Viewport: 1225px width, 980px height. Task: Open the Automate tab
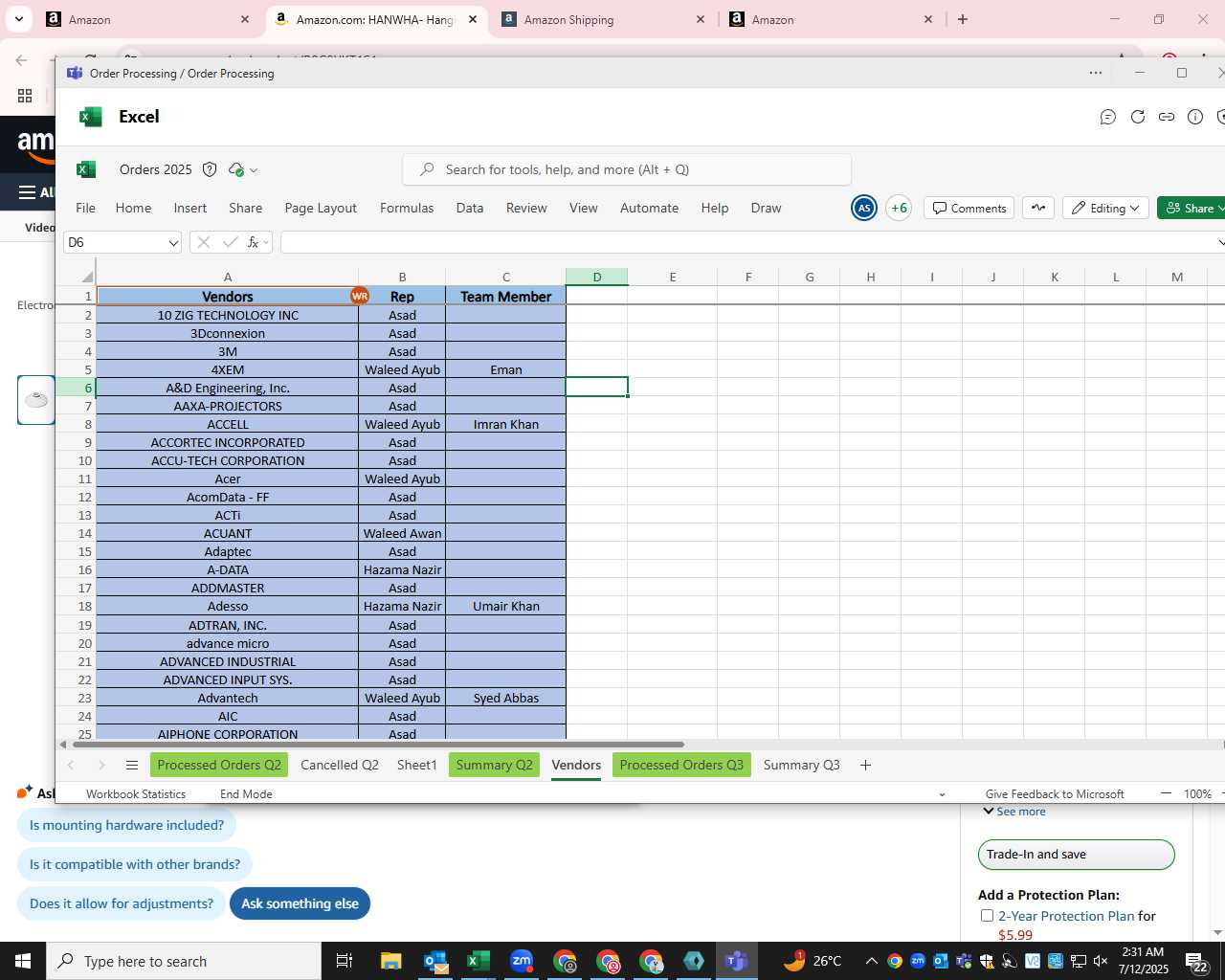click(649, 208)
